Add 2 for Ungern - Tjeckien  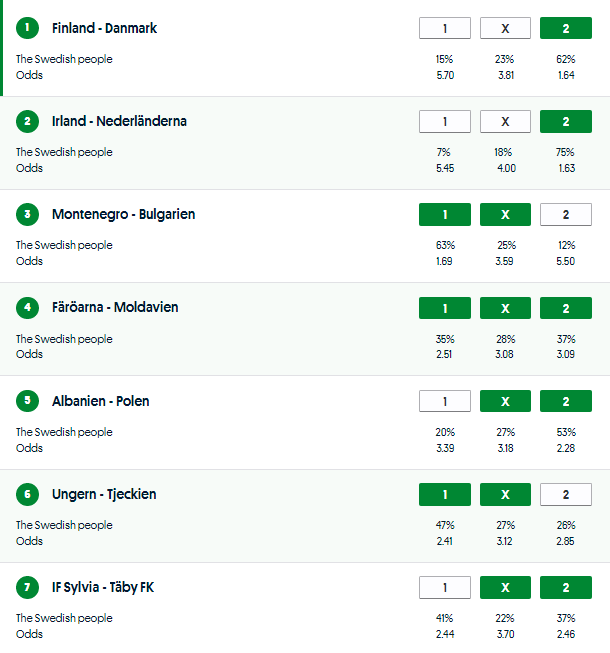565,494
